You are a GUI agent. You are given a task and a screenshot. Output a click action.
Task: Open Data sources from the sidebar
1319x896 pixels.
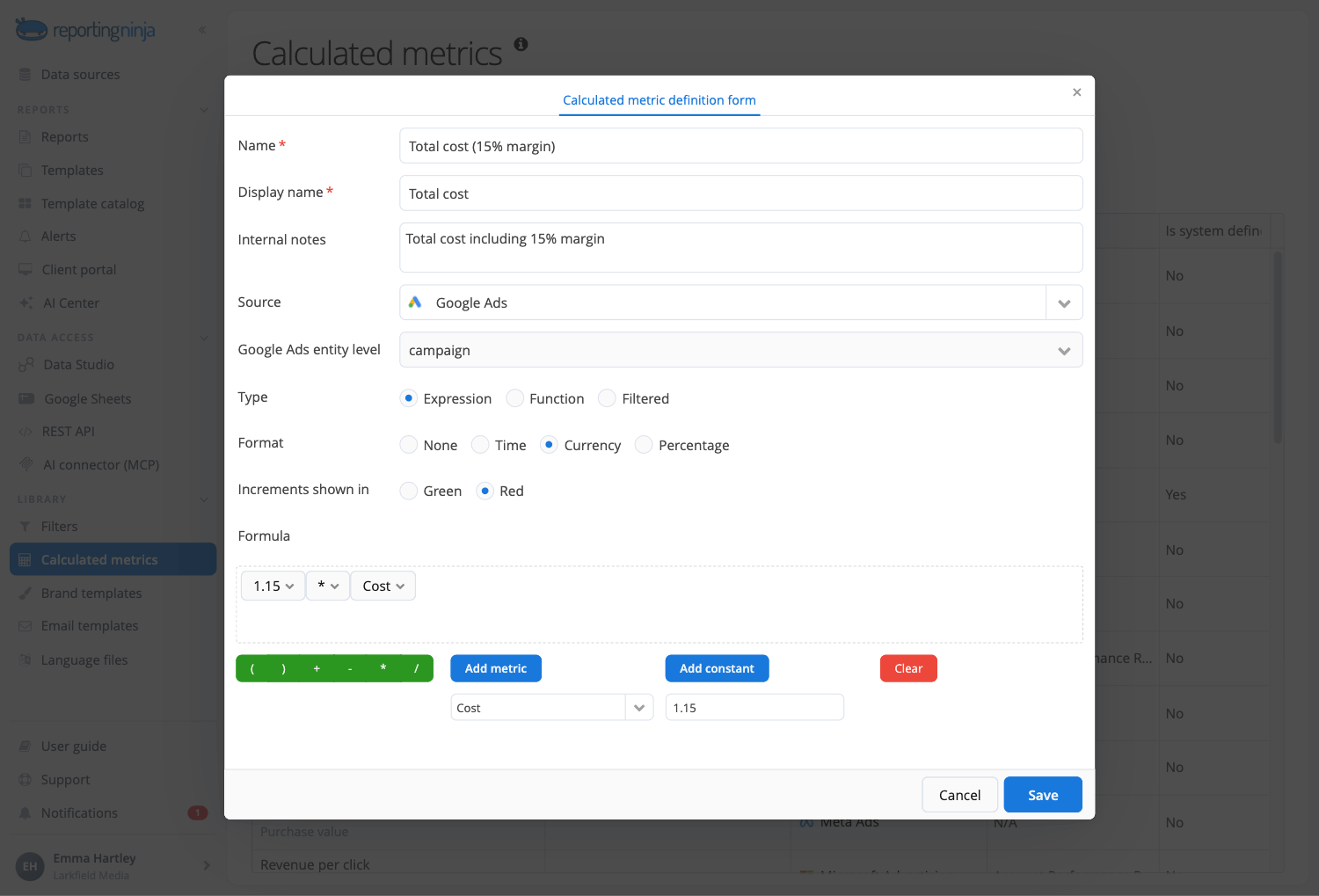[x=80, y=75]
